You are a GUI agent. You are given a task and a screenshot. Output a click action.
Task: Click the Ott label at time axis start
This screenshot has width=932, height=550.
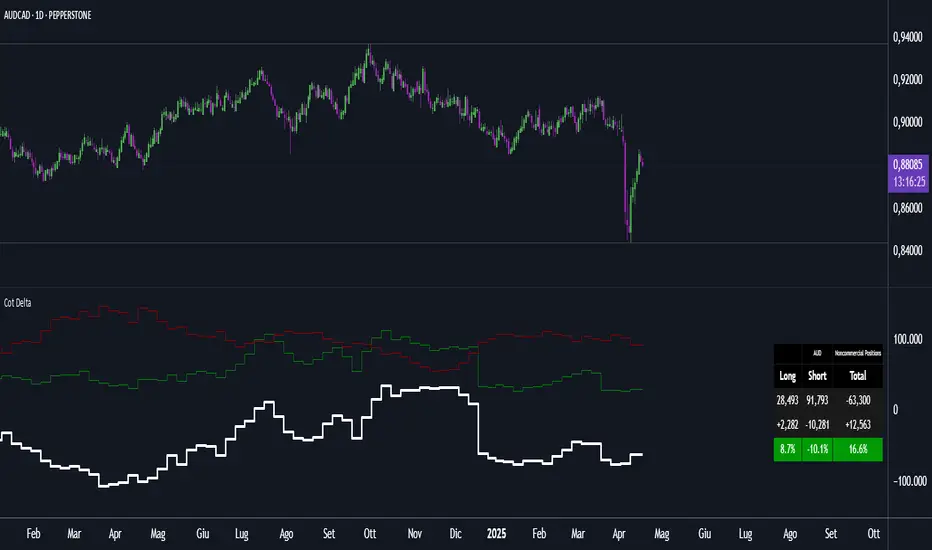371,535
